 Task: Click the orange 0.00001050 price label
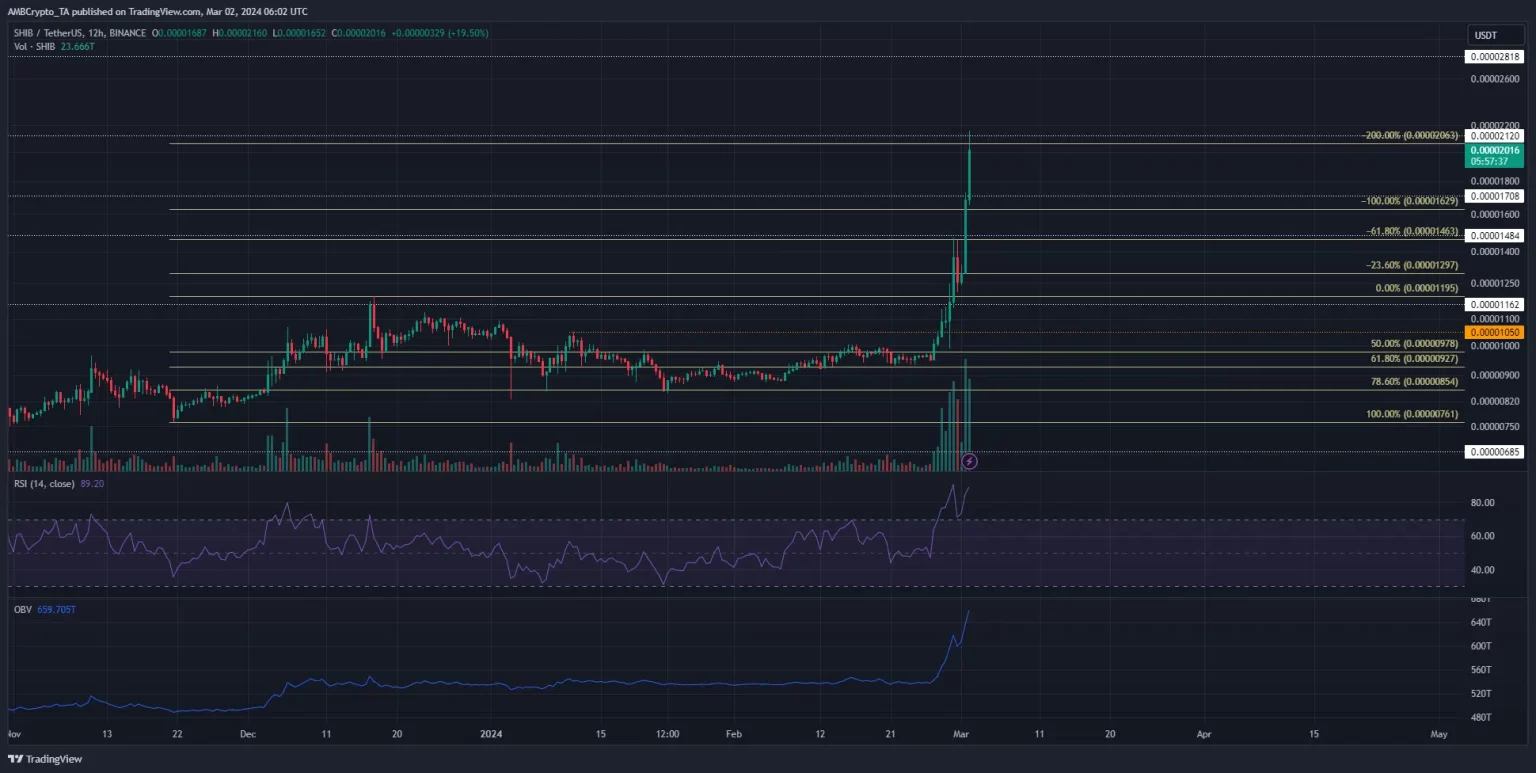[x=1493, y=332]
